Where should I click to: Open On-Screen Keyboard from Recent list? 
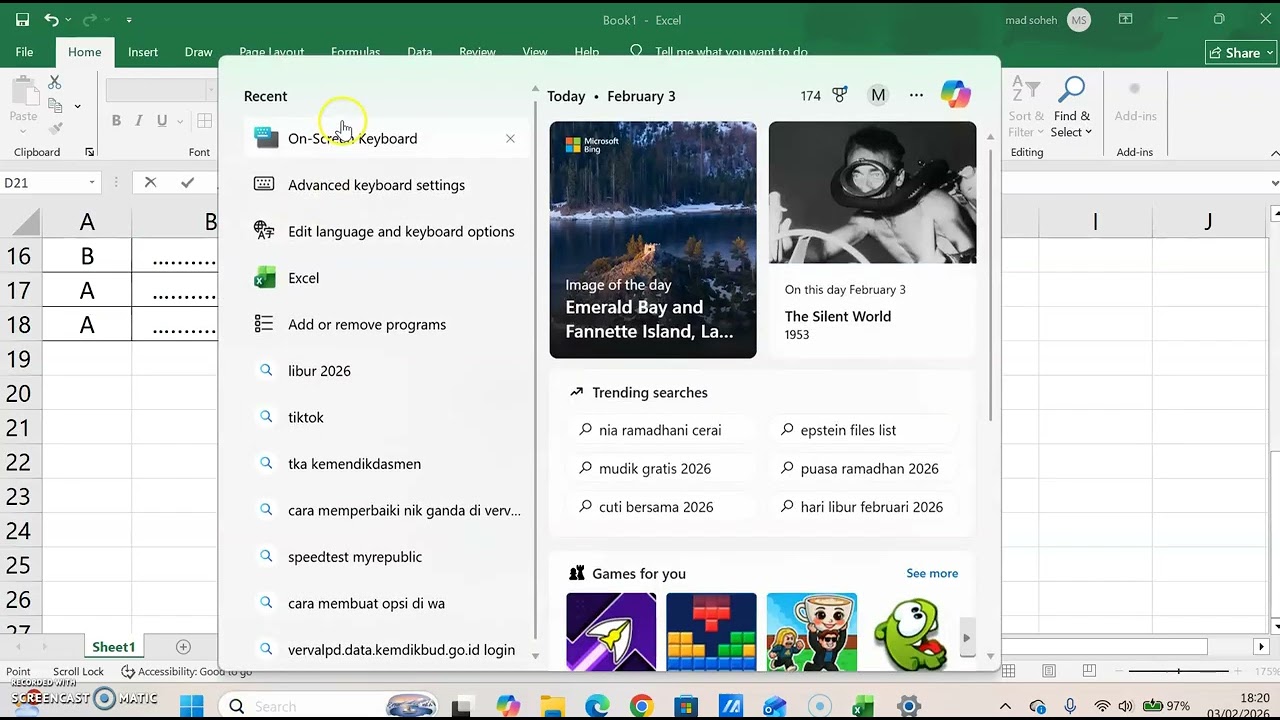pos(385,138)
